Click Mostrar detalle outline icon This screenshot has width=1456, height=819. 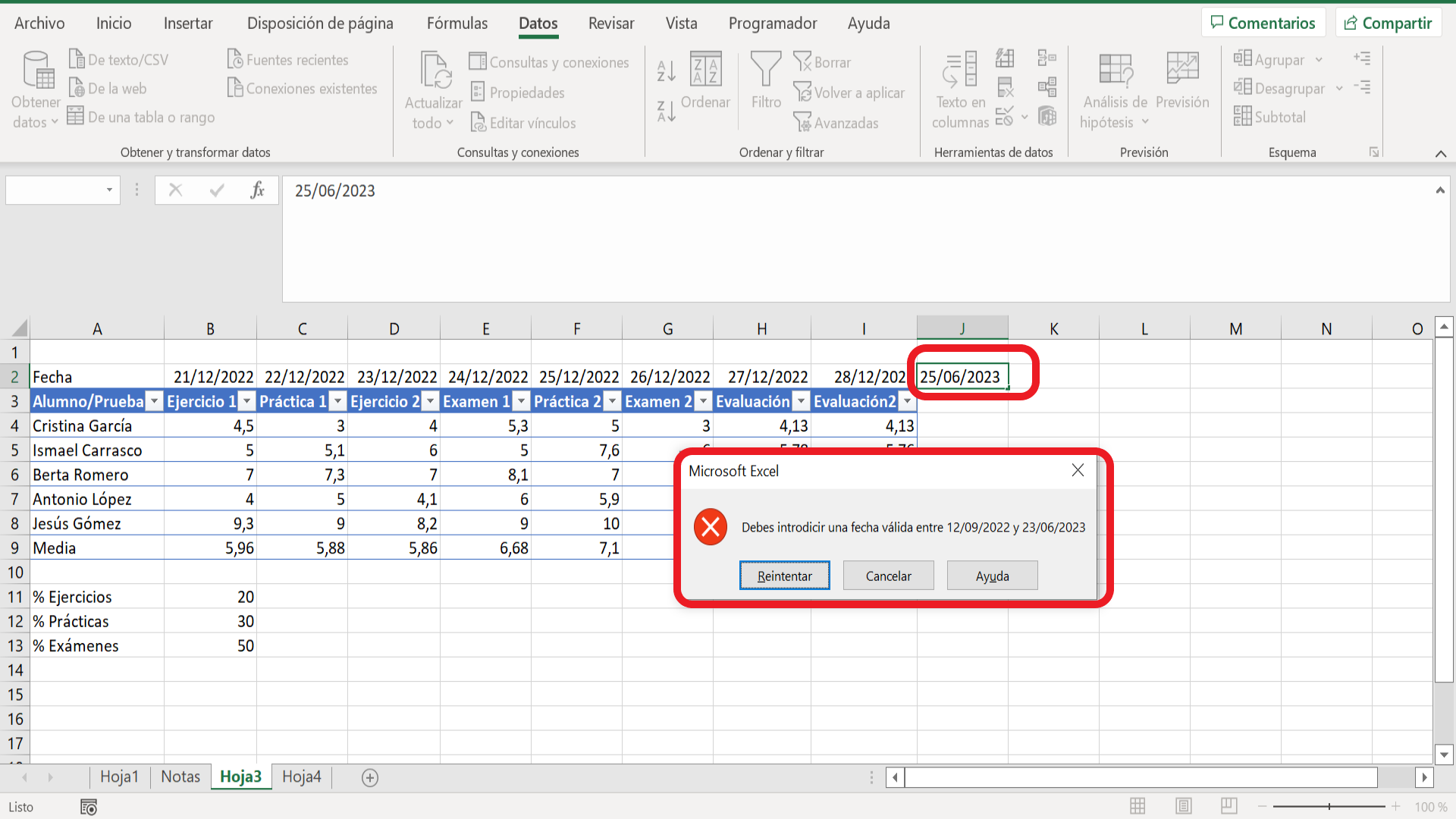coord(1363,58)
